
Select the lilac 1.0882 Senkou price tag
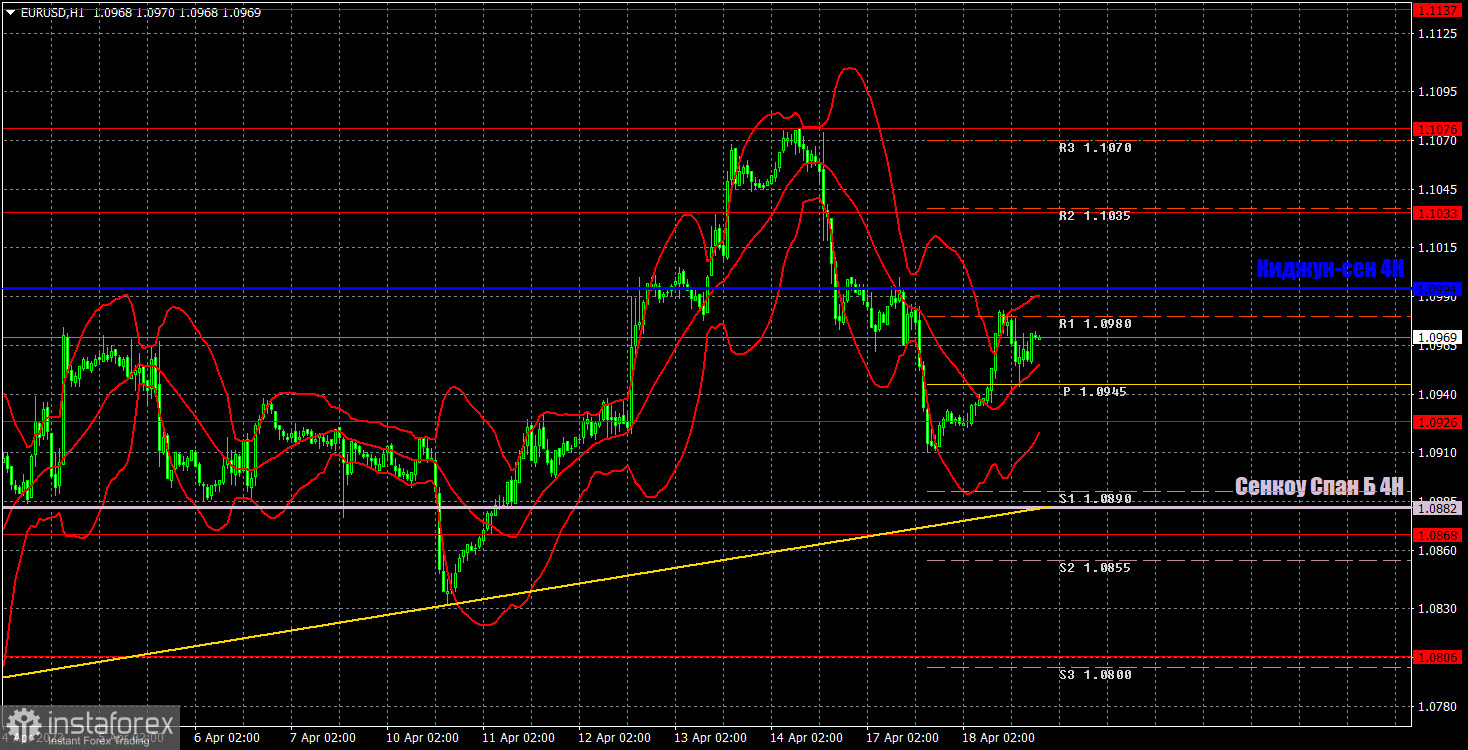1438,508
